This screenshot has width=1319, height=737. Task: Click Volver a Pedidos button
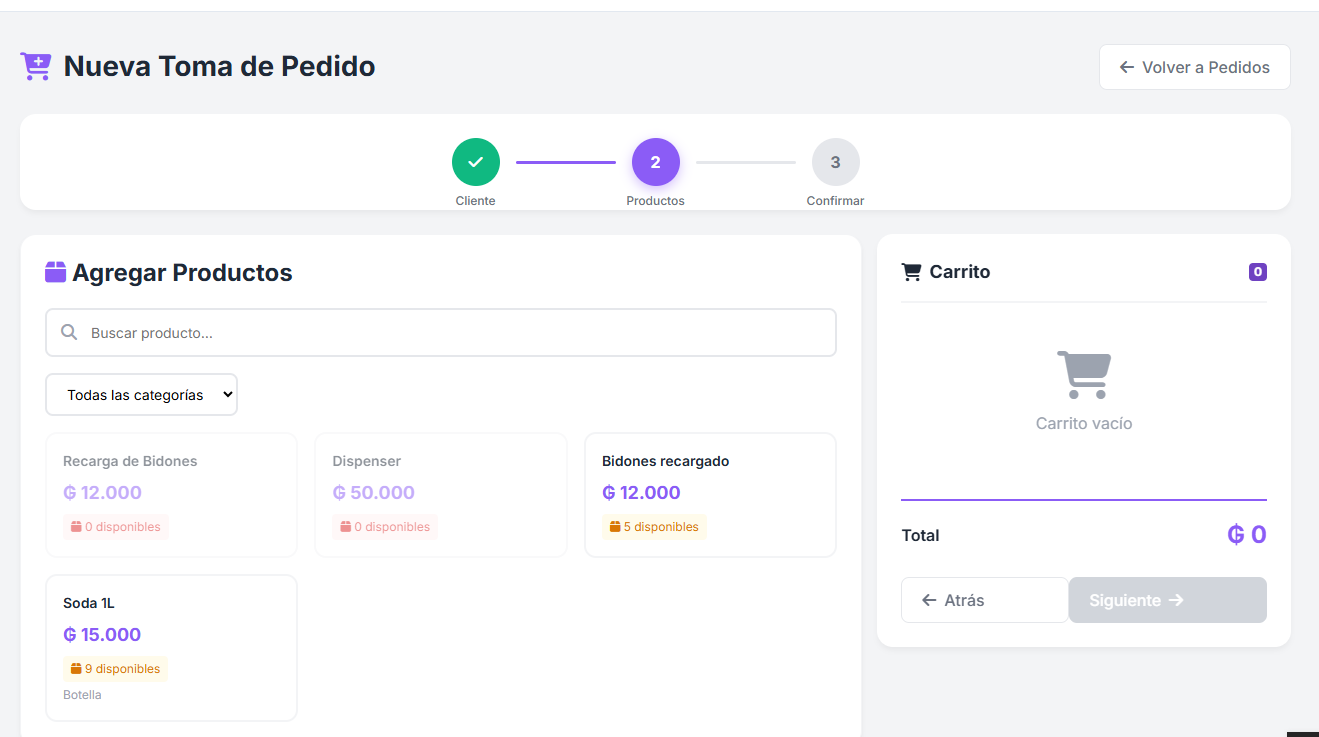(x=1194, y=67)
